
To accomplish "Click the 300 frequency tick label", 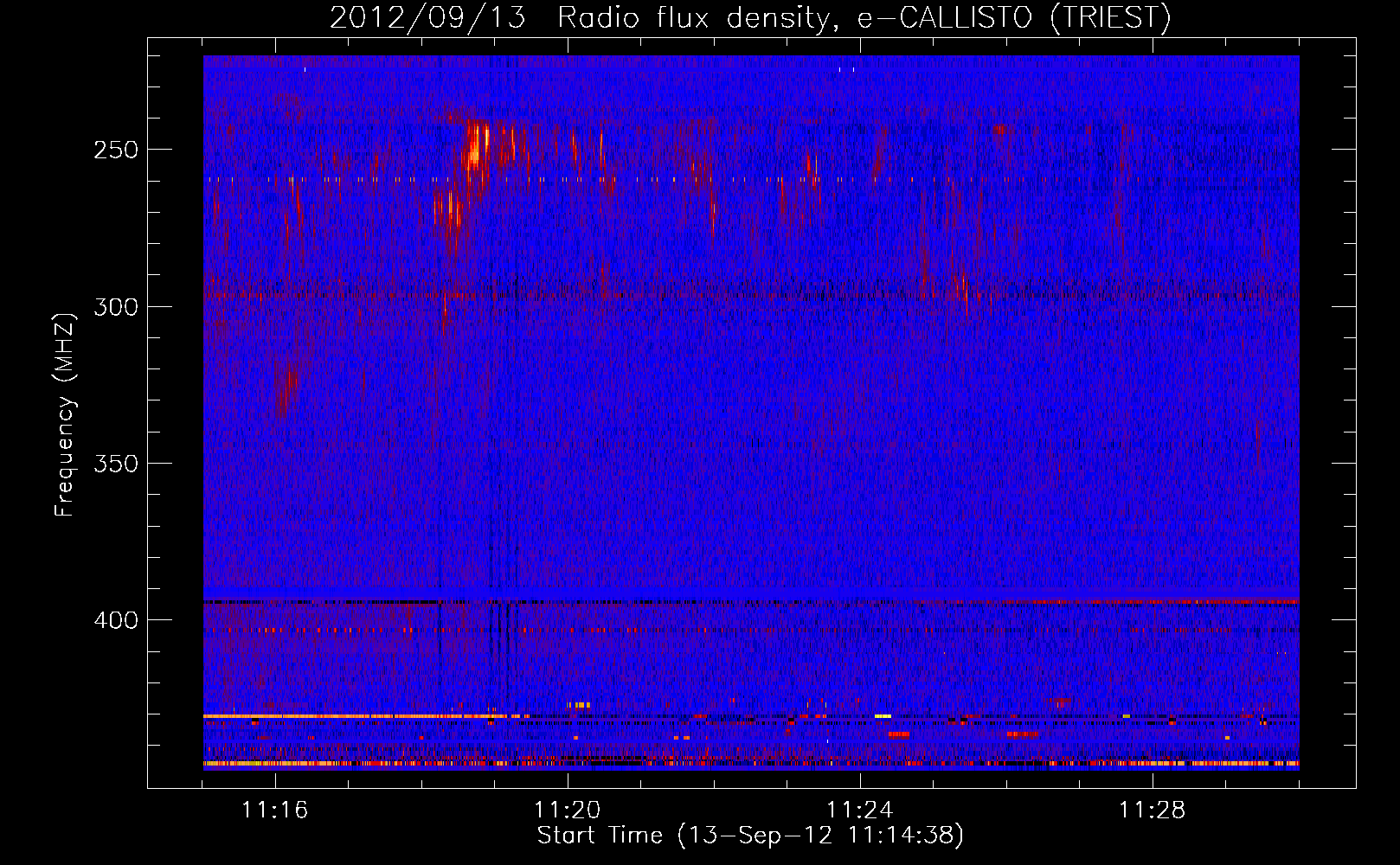I will [x=116, y=307].
